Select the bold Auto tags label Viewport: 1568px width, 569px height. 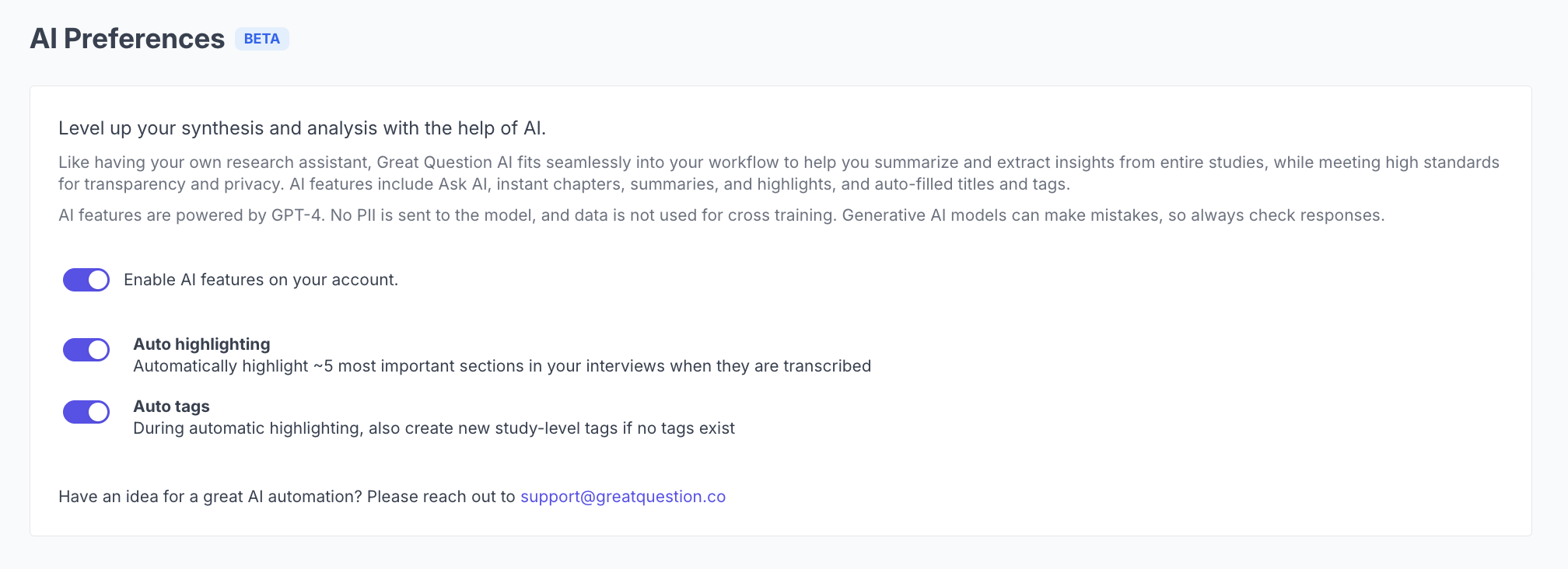click(171, 407)
